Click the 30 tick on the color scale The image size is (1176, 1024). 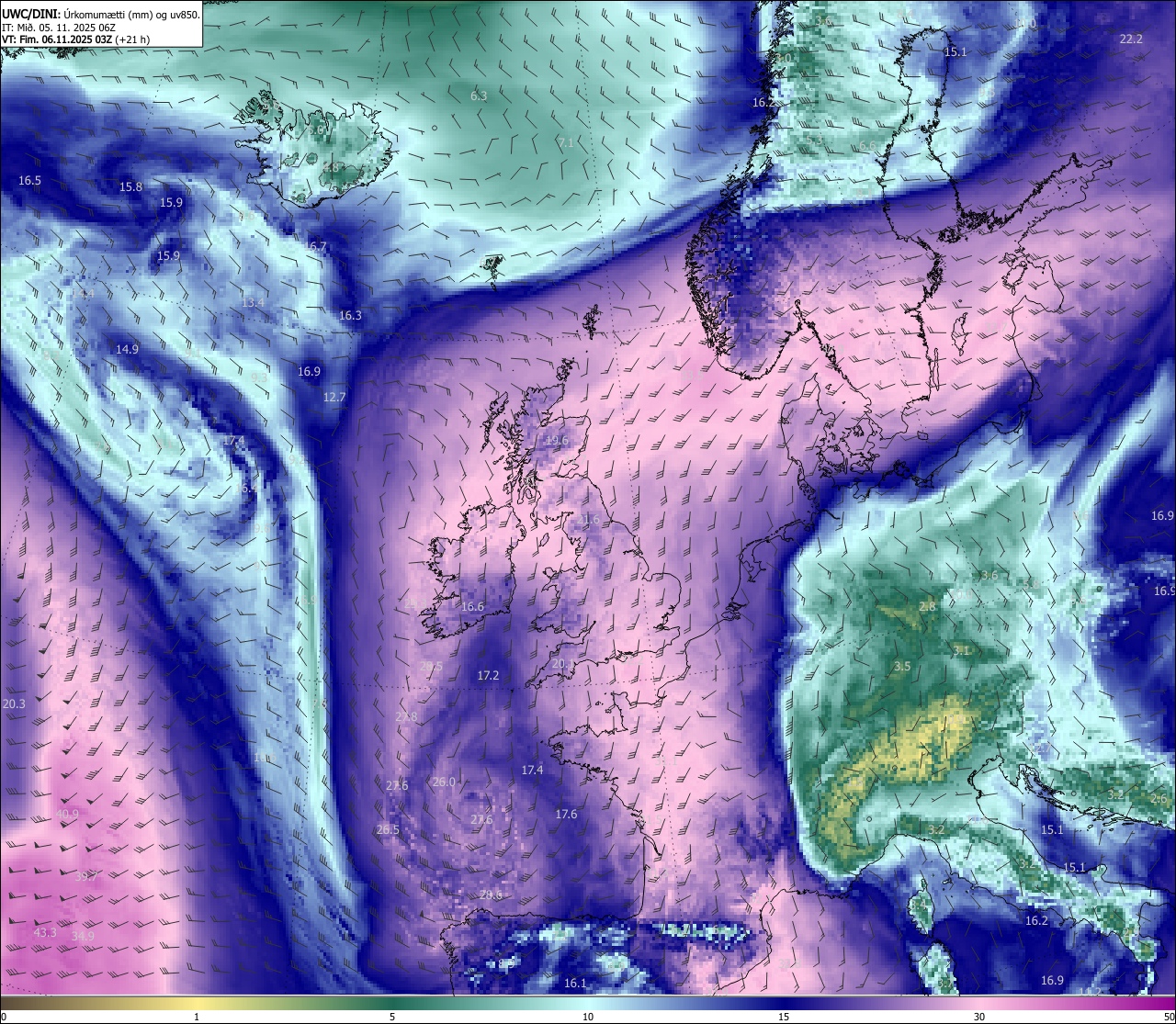pyautogui.click(x=979, y=1017)
